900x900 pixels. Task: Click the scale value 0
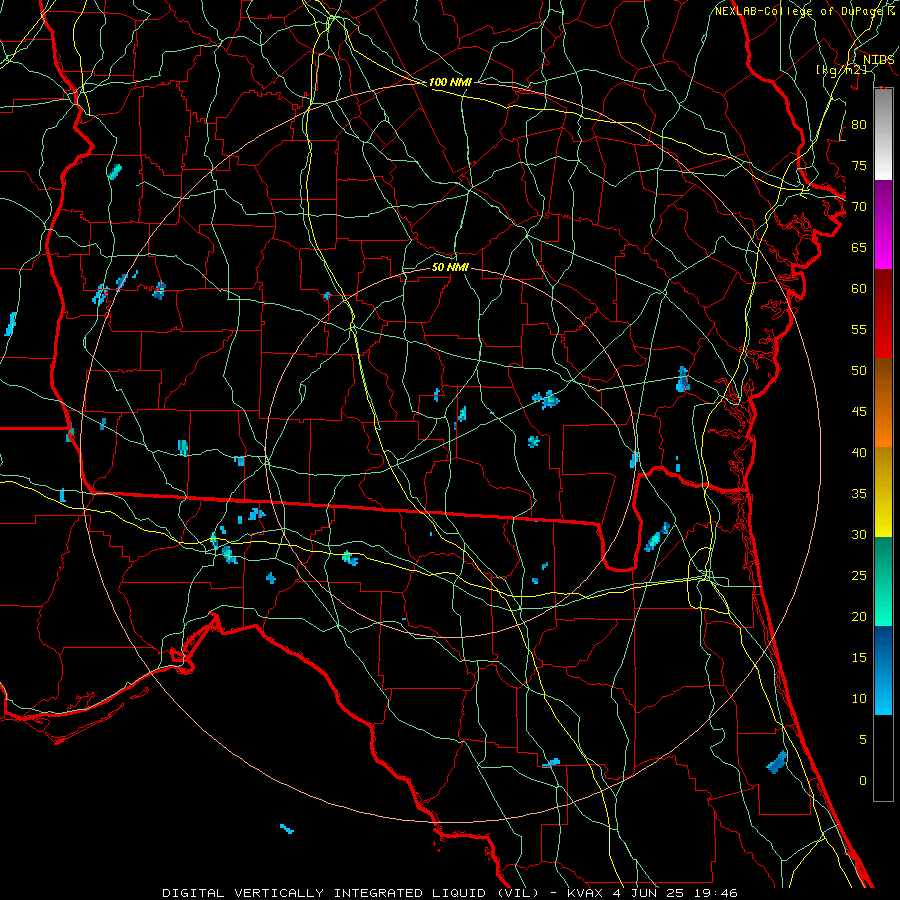point(863,781)
